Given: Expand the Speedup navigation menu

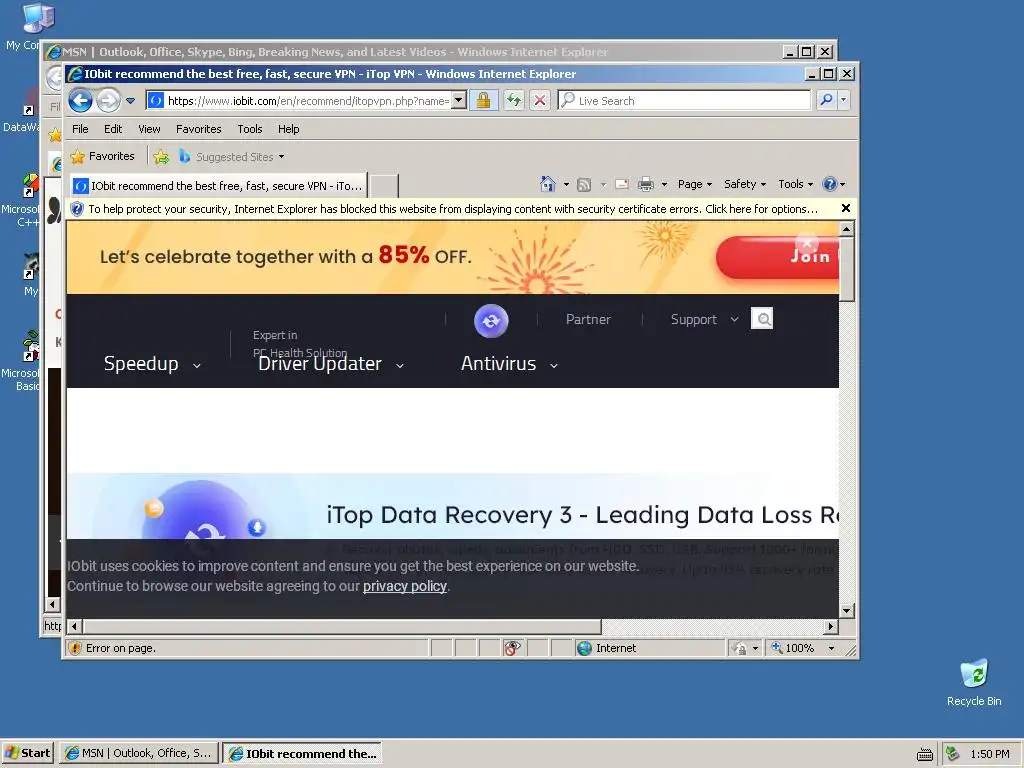Looking at the screenshot, I should (152, 364).
